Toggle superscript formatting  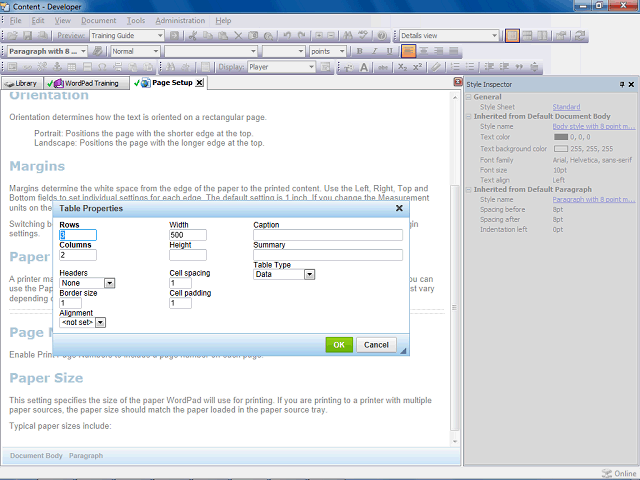[x=417, y=67]
